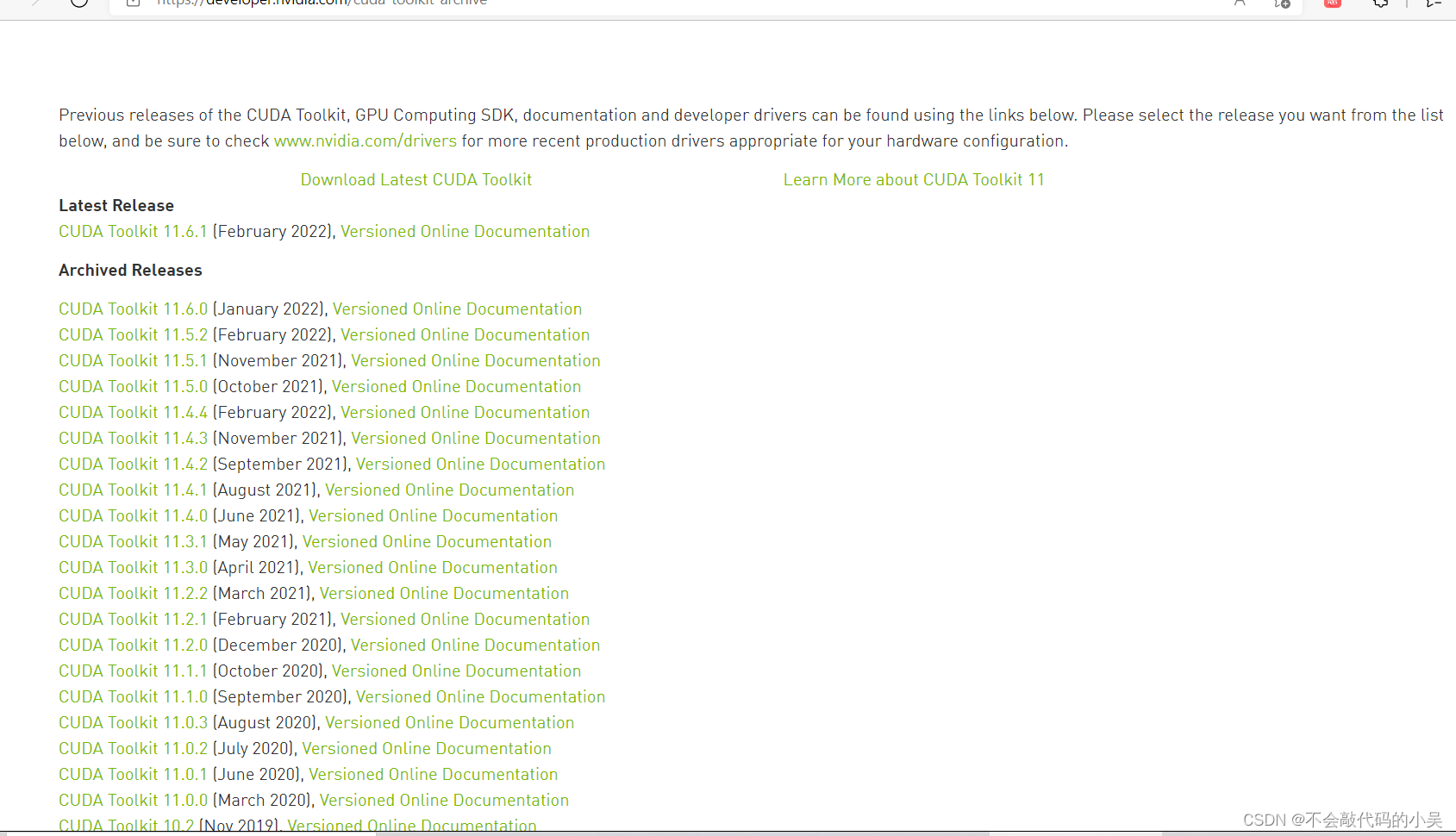Click '(September 2021)' date text
1456x836 pixels.
click(280, 465)
